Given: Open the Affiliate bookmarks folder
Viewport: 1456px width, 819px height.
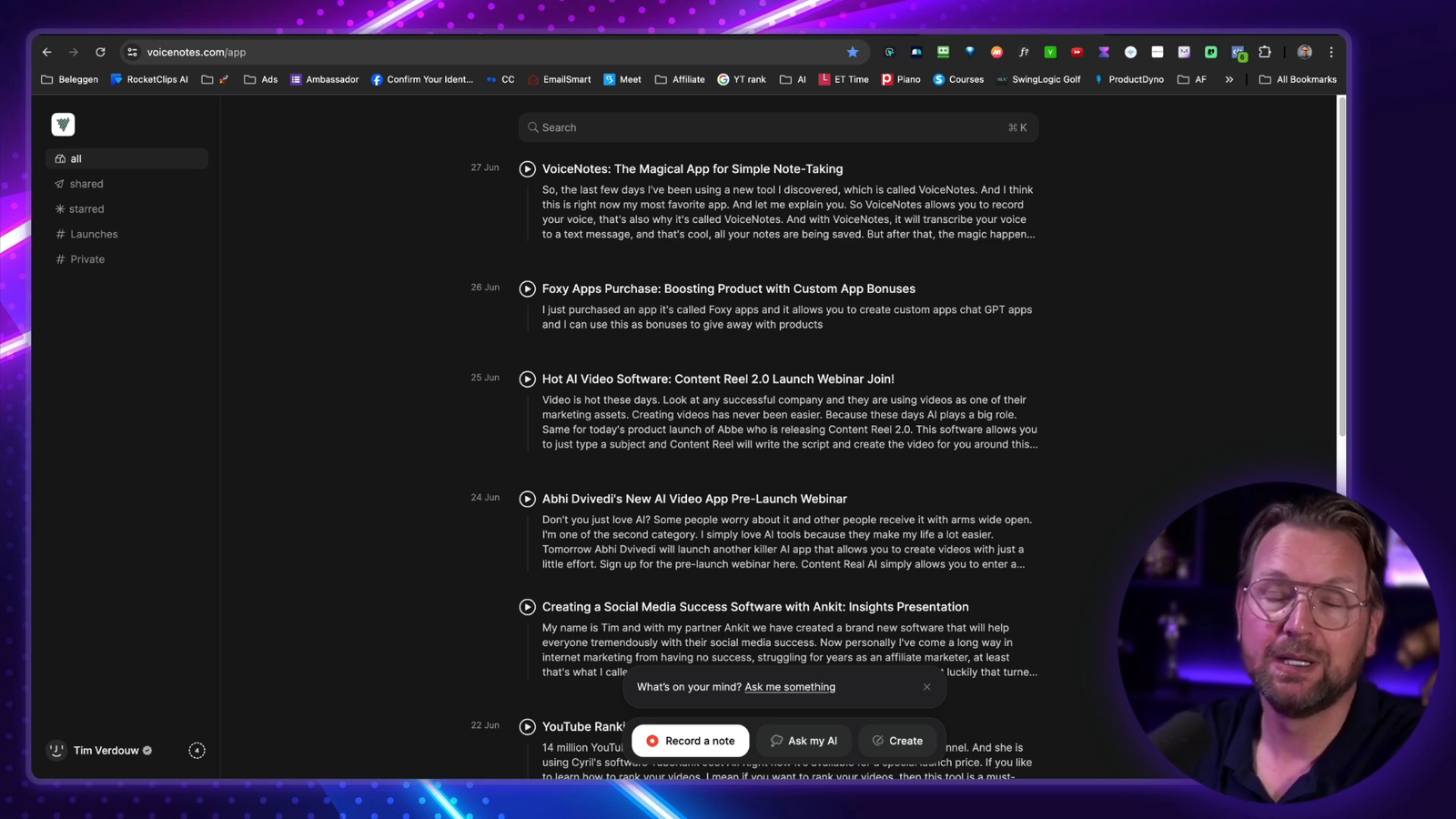Looking at the screenshot, I should pyautogui.click(x=680, y=79).
